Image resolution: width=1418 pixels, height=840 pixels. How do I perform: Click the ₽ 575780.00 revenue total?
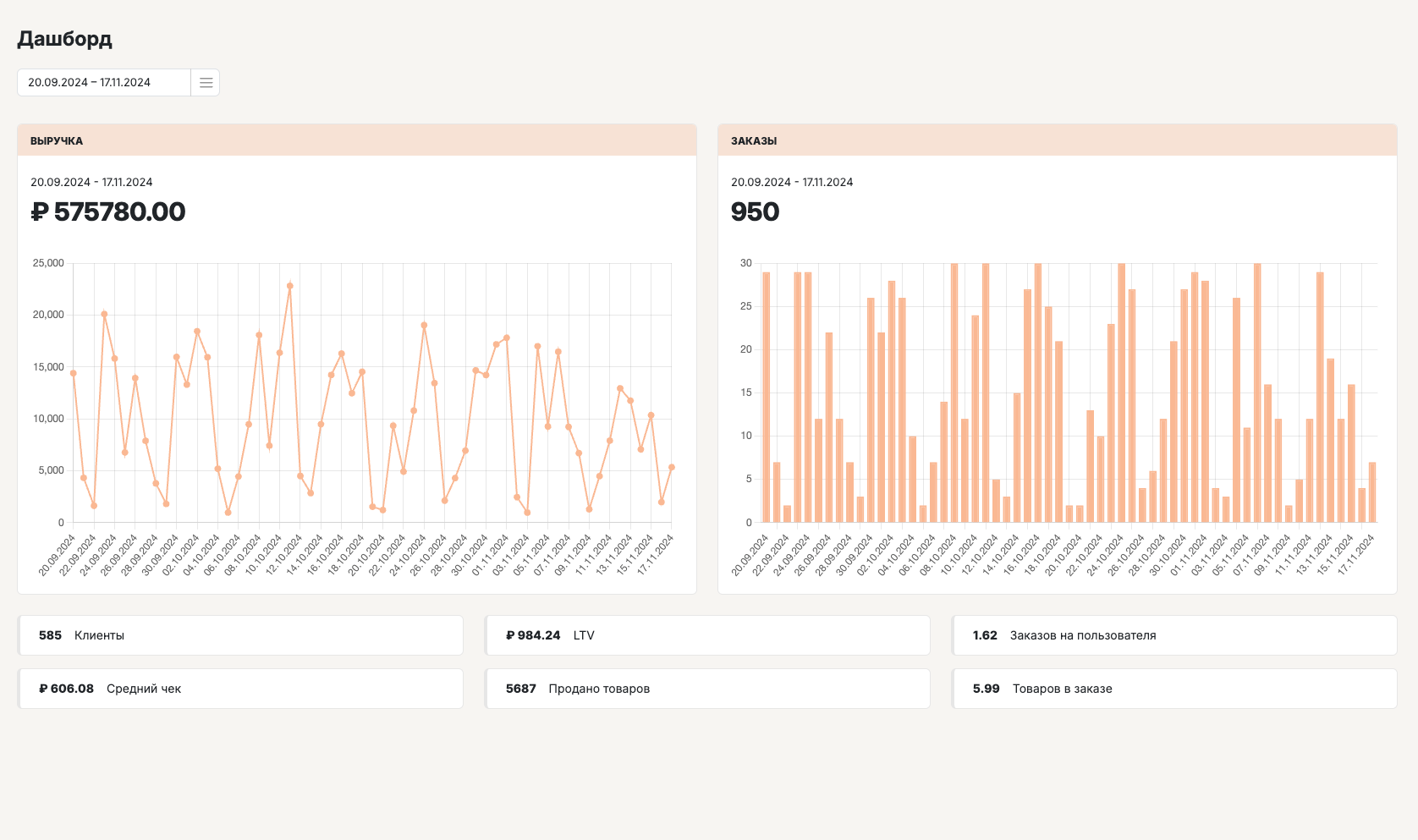click(108, 211)
